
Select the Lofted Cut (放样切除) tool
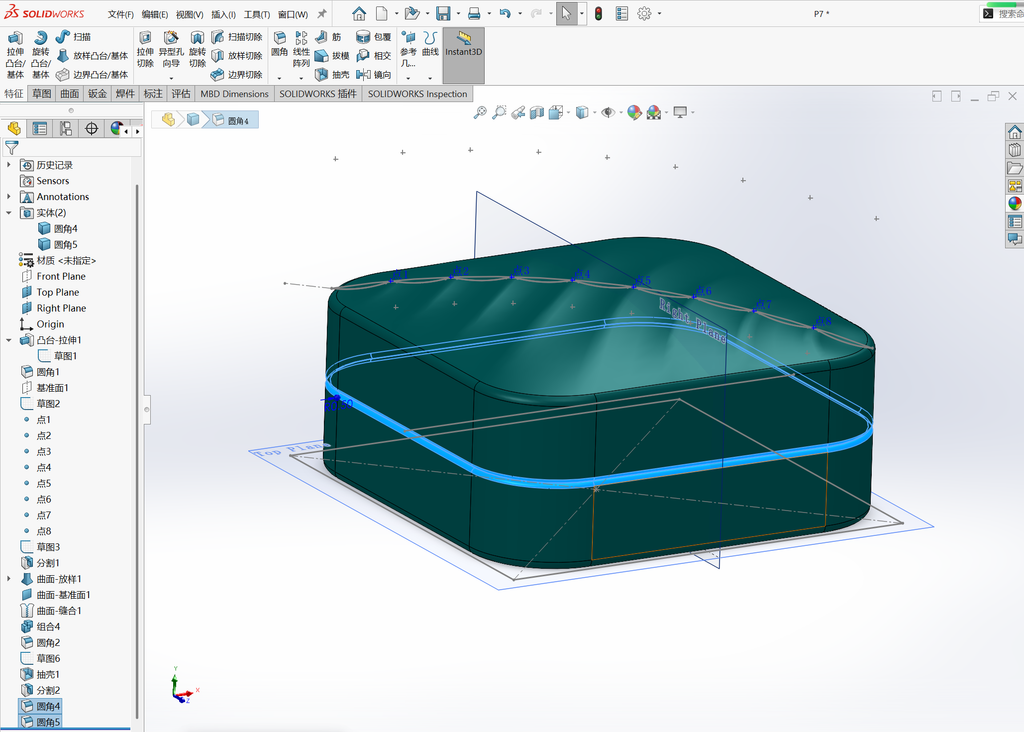point(236,56)
